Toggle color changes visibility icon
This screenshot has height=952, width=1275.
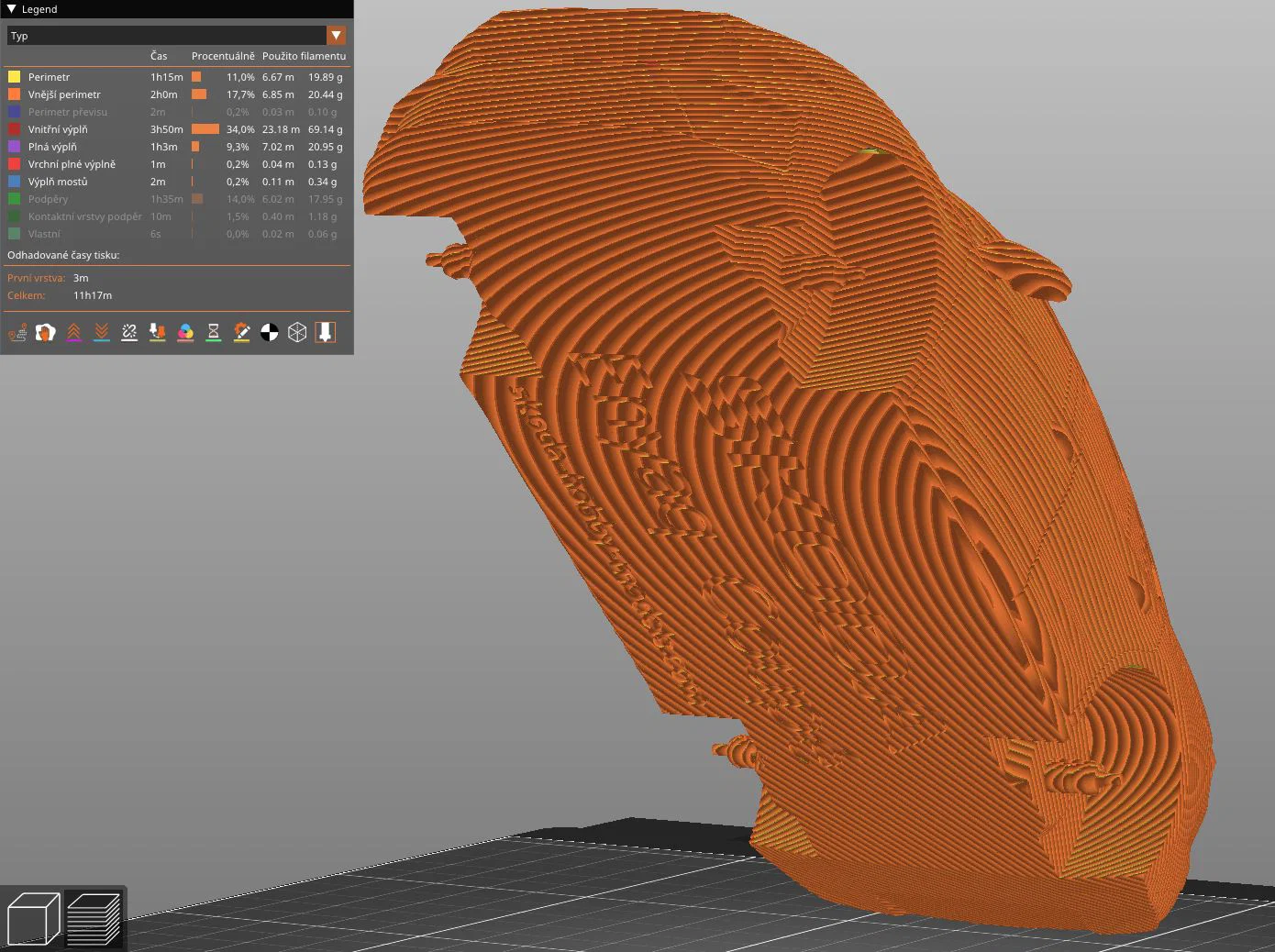tap(185, 332)
